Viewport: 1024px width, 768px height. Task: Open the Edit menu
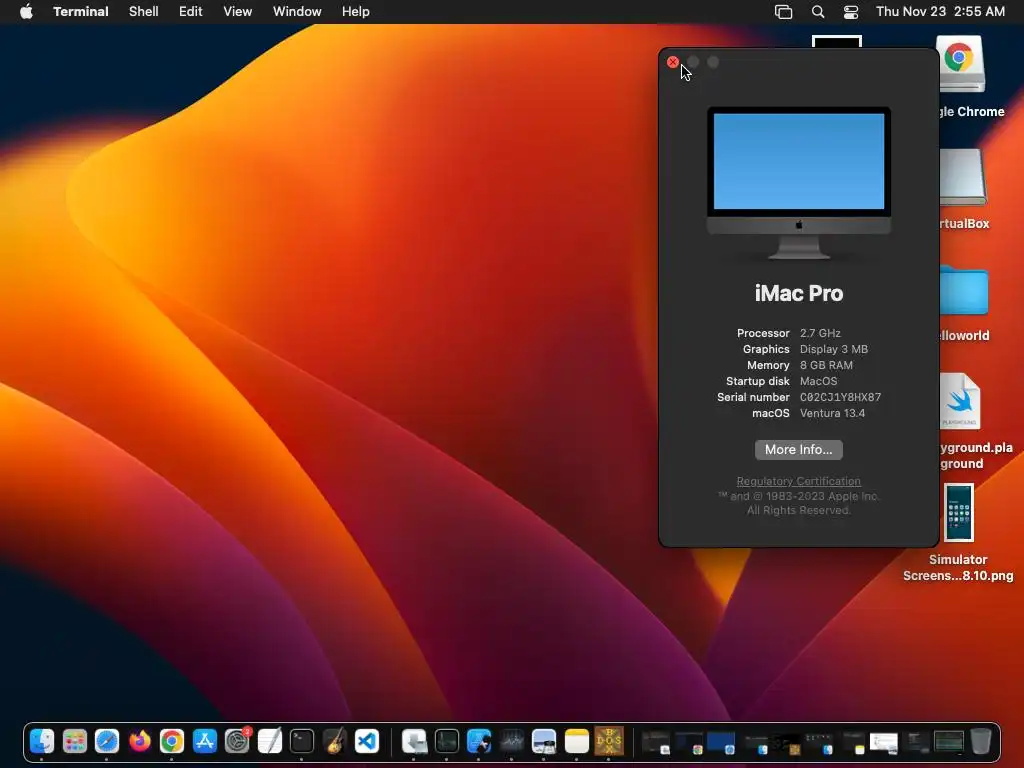click(191, 12)
